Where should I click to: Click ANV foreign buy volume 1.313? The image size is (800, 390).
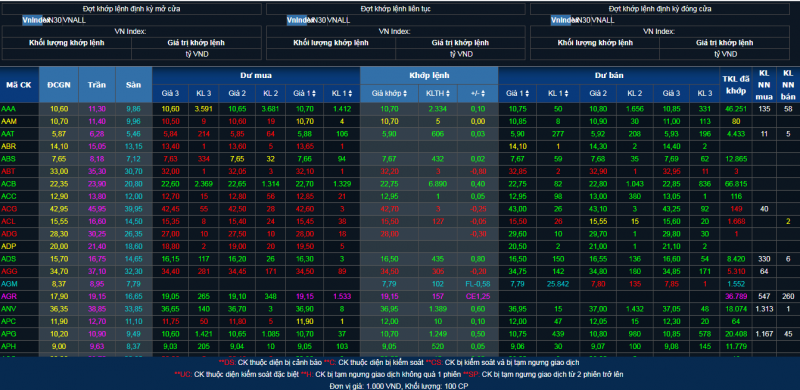(x=764, y=309)
